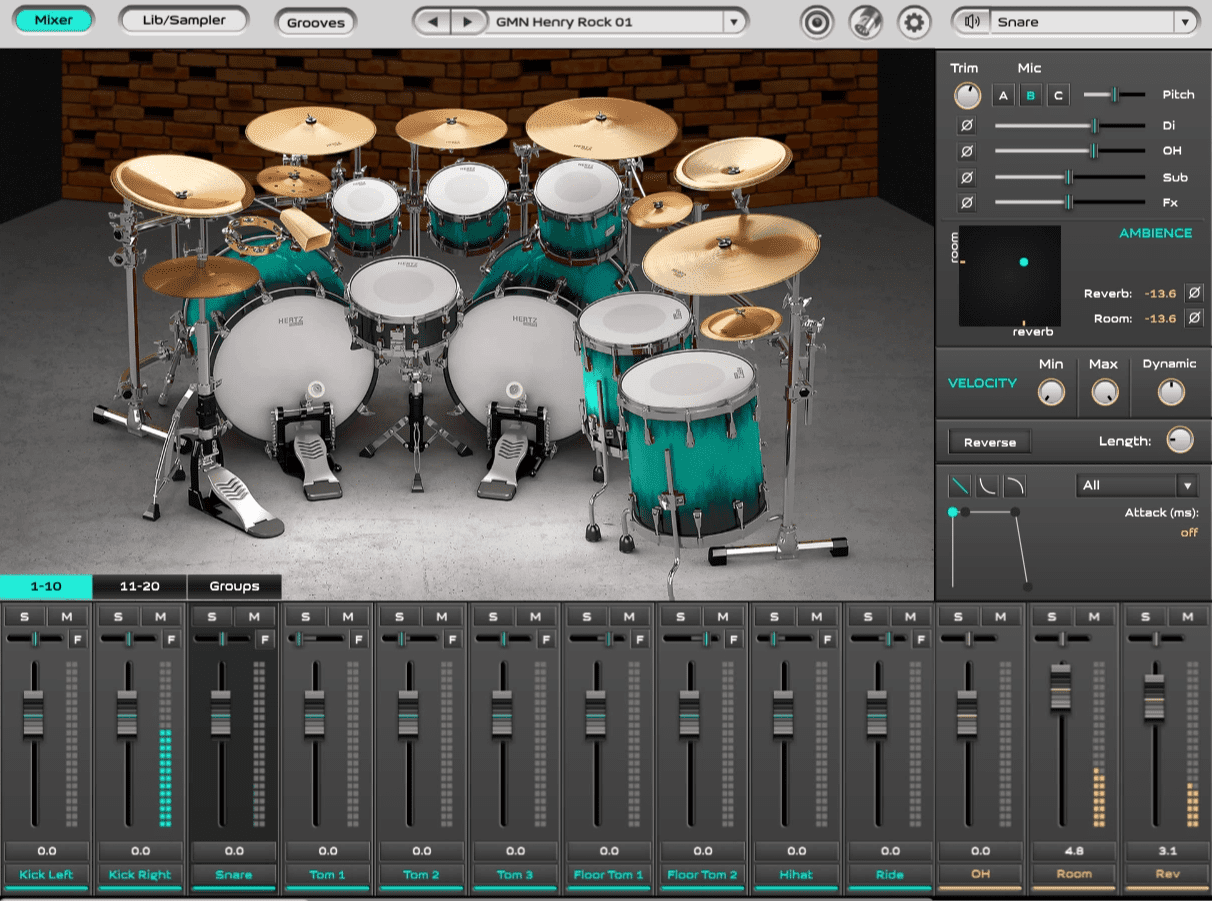Open F filter on Kick Left
Viewport: 1212px width, 901px height.
pos(77,640)
